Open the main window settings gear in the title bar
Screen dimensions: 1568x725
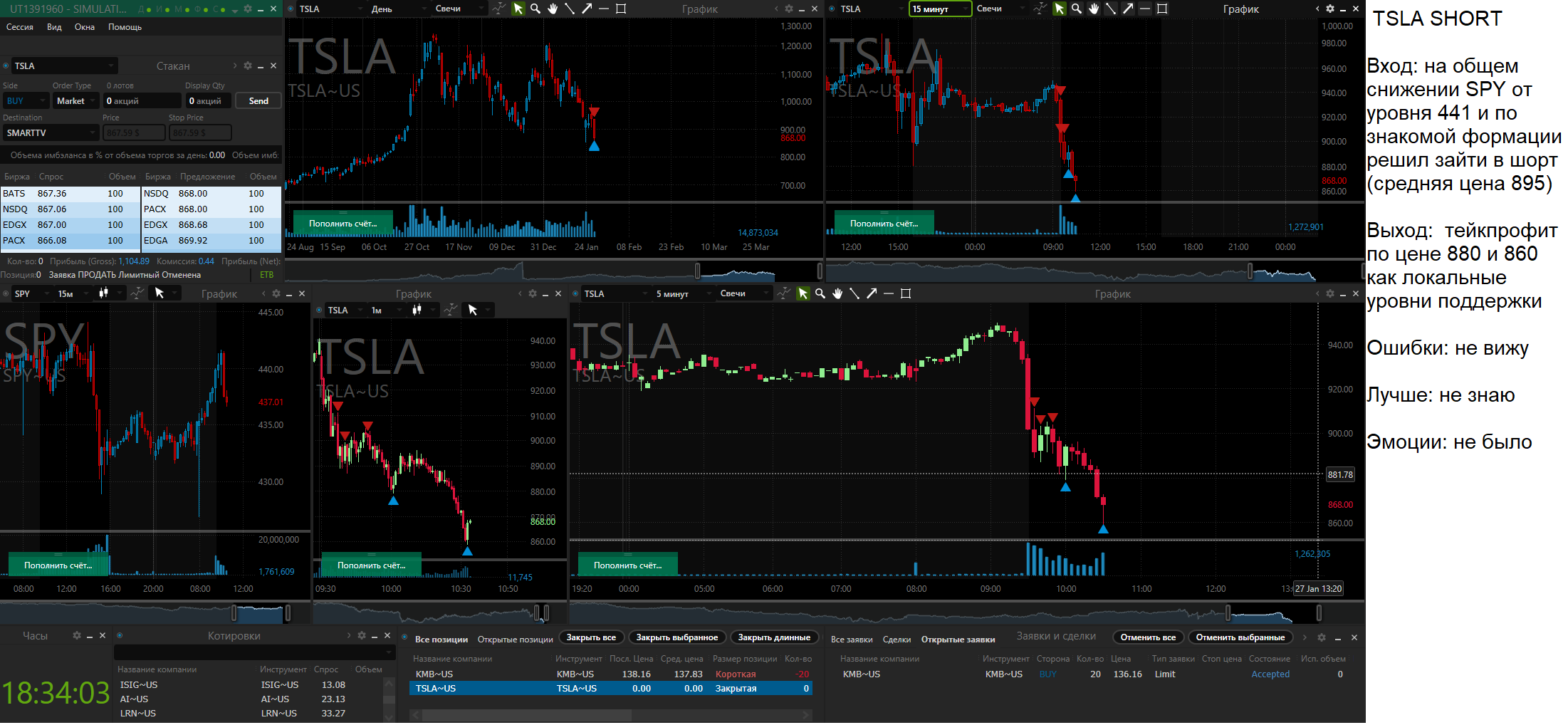click(248, 9)
